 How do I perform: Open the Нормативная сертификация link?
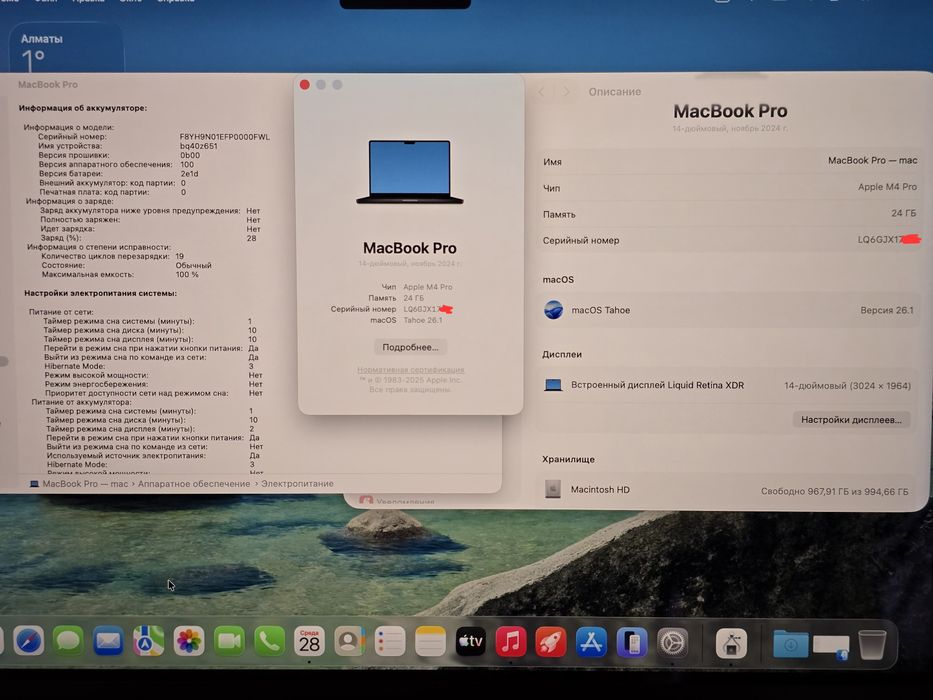411,370
